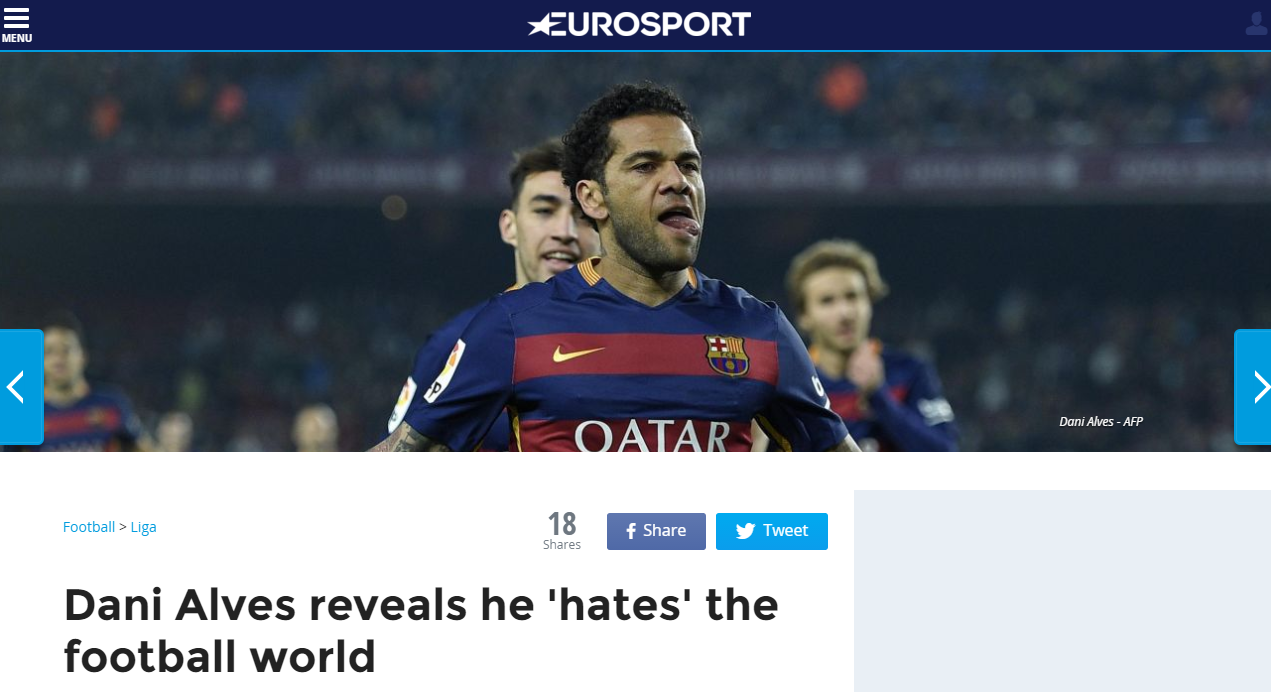The image size is (1271, 692).
Task: Open the user account profile icon
Action: 1256,23
